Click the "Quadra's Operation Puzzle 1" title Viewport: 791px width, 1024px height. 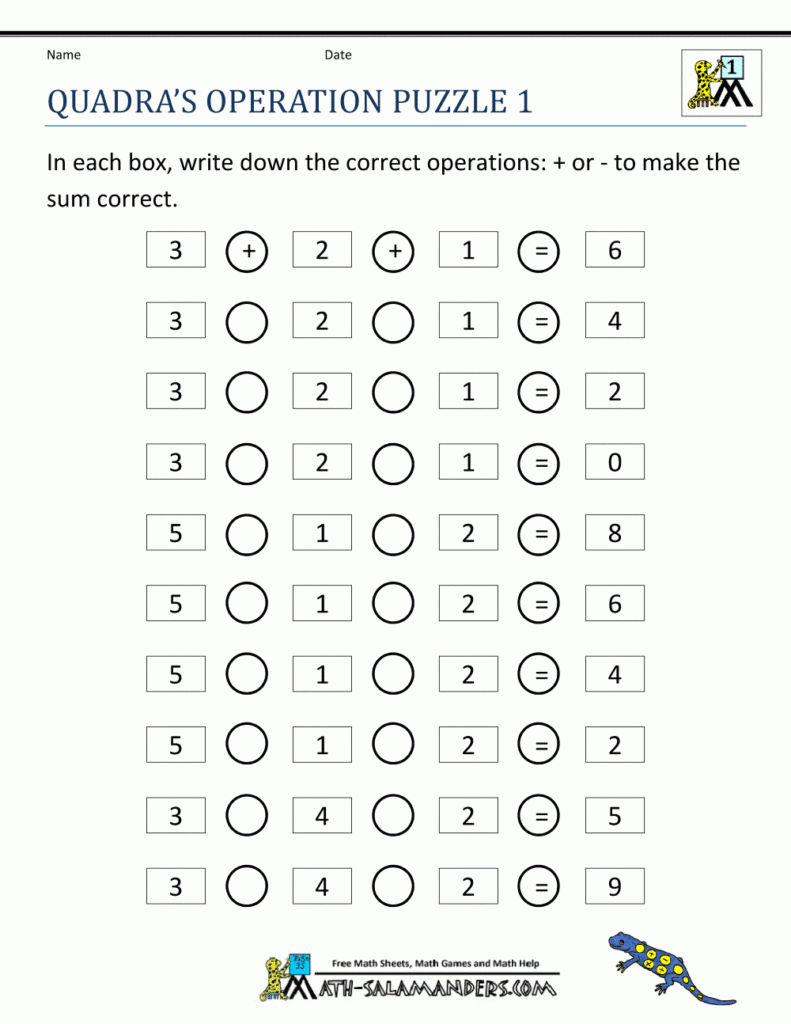click(x=290, y=102)
